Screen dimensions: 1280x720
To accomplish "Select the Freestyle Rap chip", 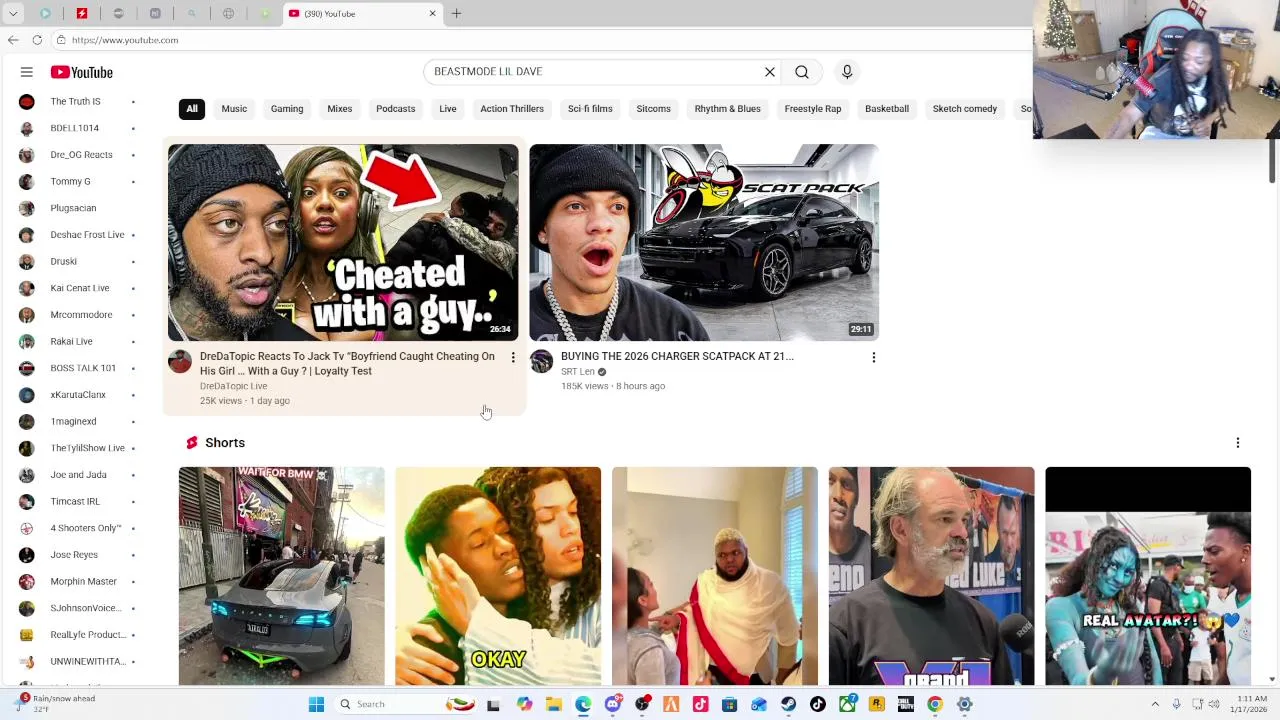I will click(x=813, y=109).
